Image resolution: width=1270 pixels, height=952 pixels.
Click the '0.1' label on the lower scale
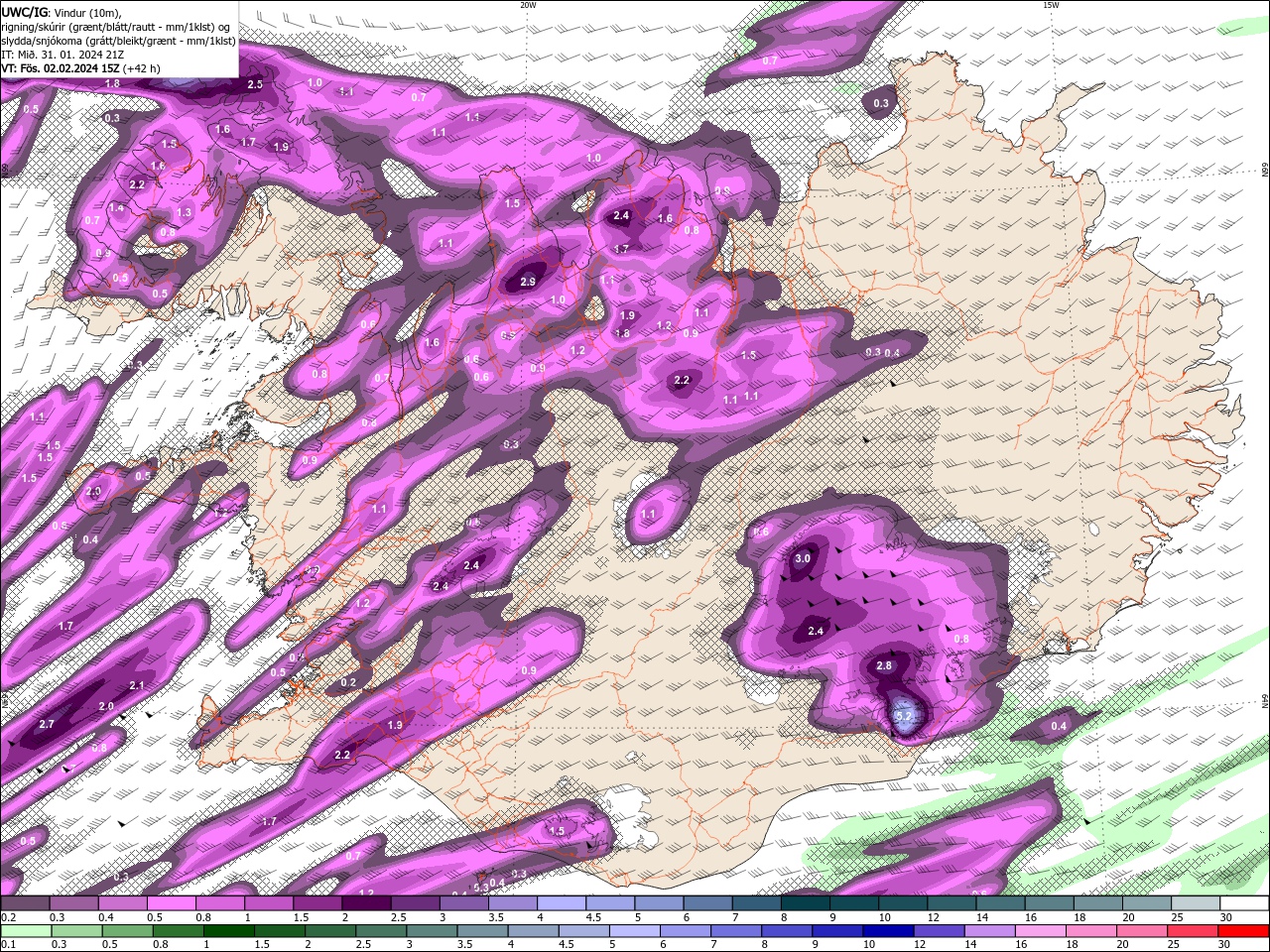point(8,945)
